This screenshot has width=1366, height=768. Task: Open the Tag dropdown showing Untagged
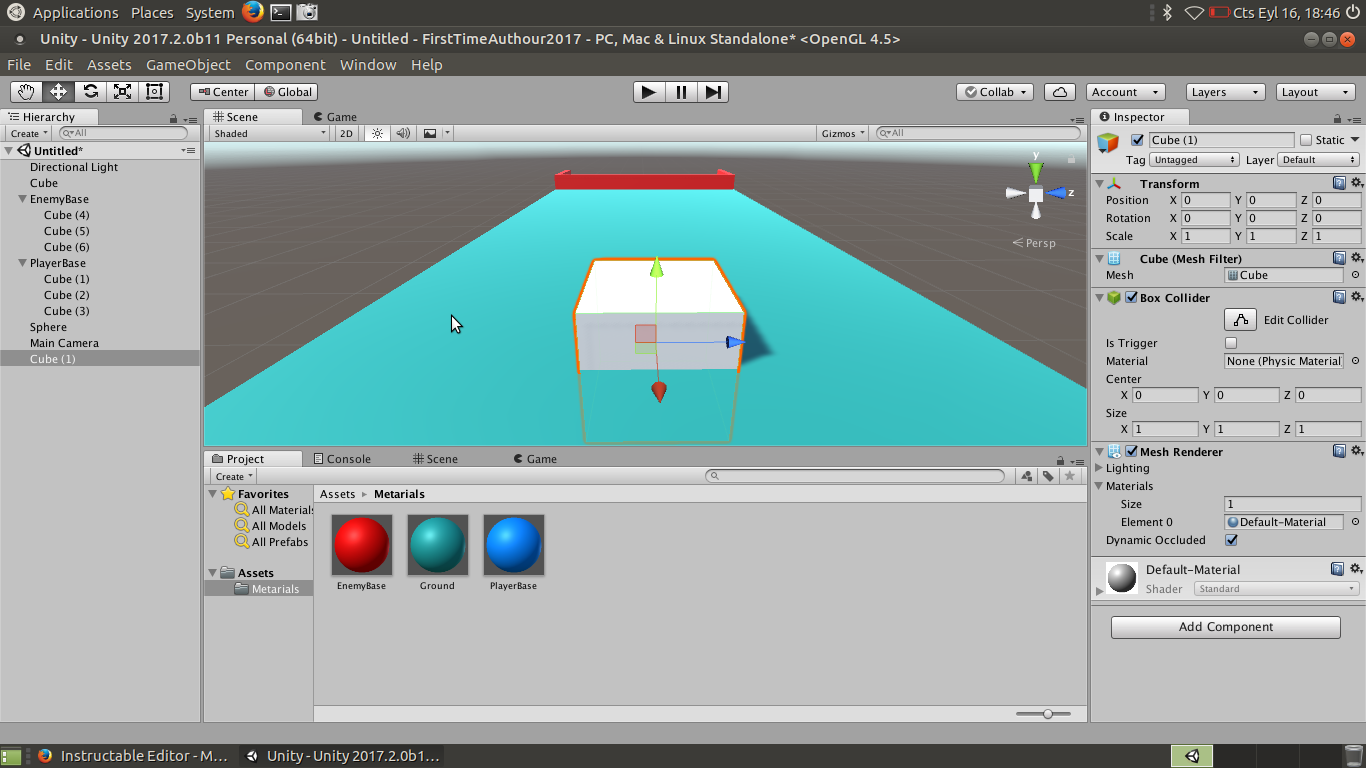pyautogui.click(x=1194, y=160)
